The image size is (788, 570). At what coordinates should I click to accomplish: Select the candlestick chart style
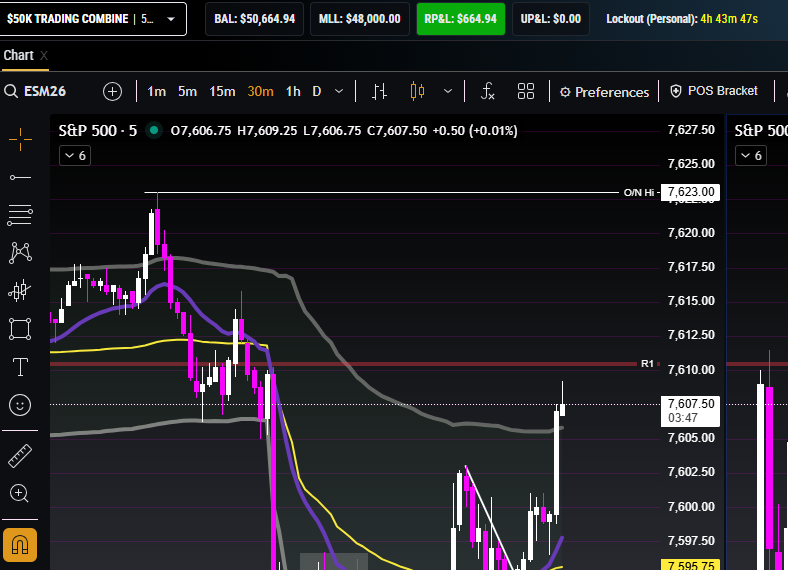(x=417, y=91)
